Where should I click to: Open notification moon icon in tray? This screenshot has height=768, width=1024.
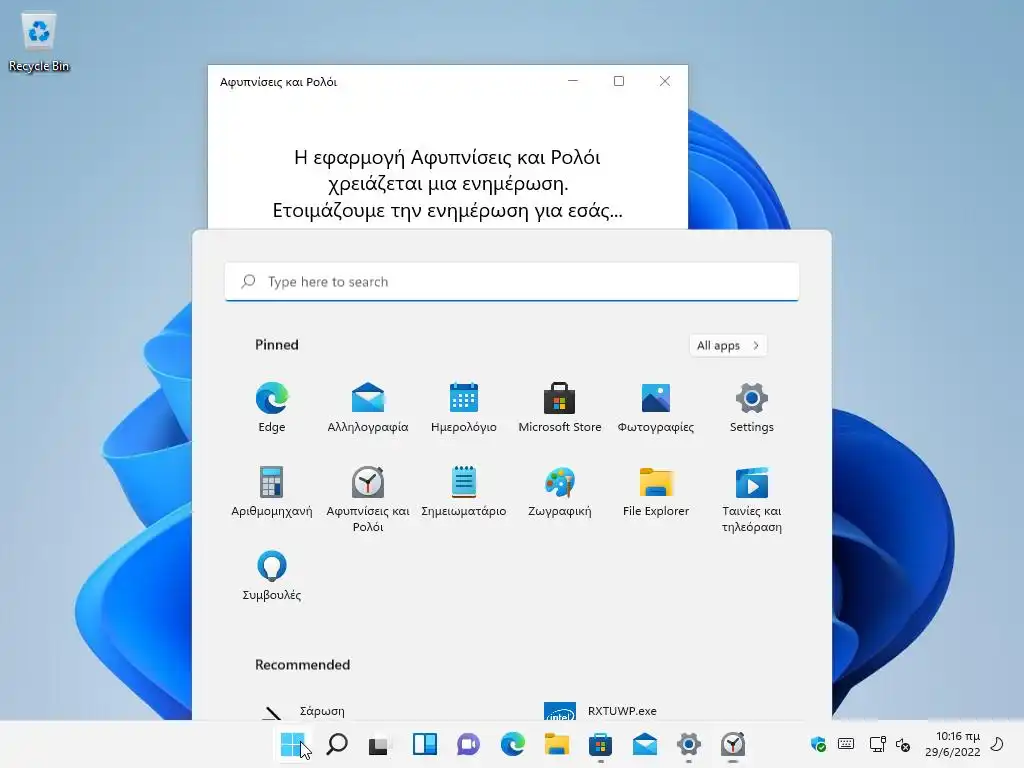[997, 744]
